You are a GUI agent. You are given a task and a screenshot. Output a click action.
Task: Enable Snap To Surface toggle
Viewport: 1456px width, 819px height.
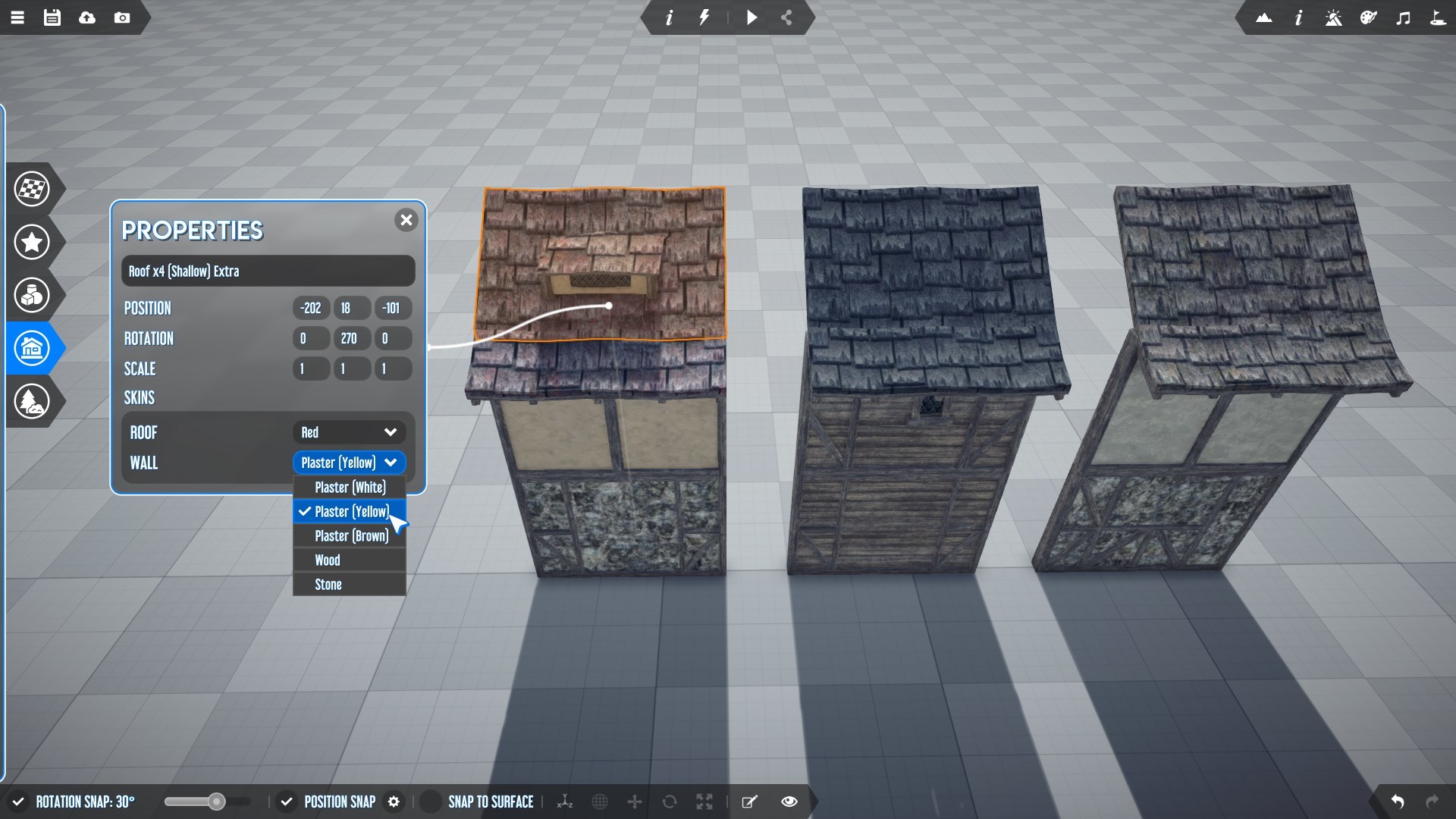(431, 802)
